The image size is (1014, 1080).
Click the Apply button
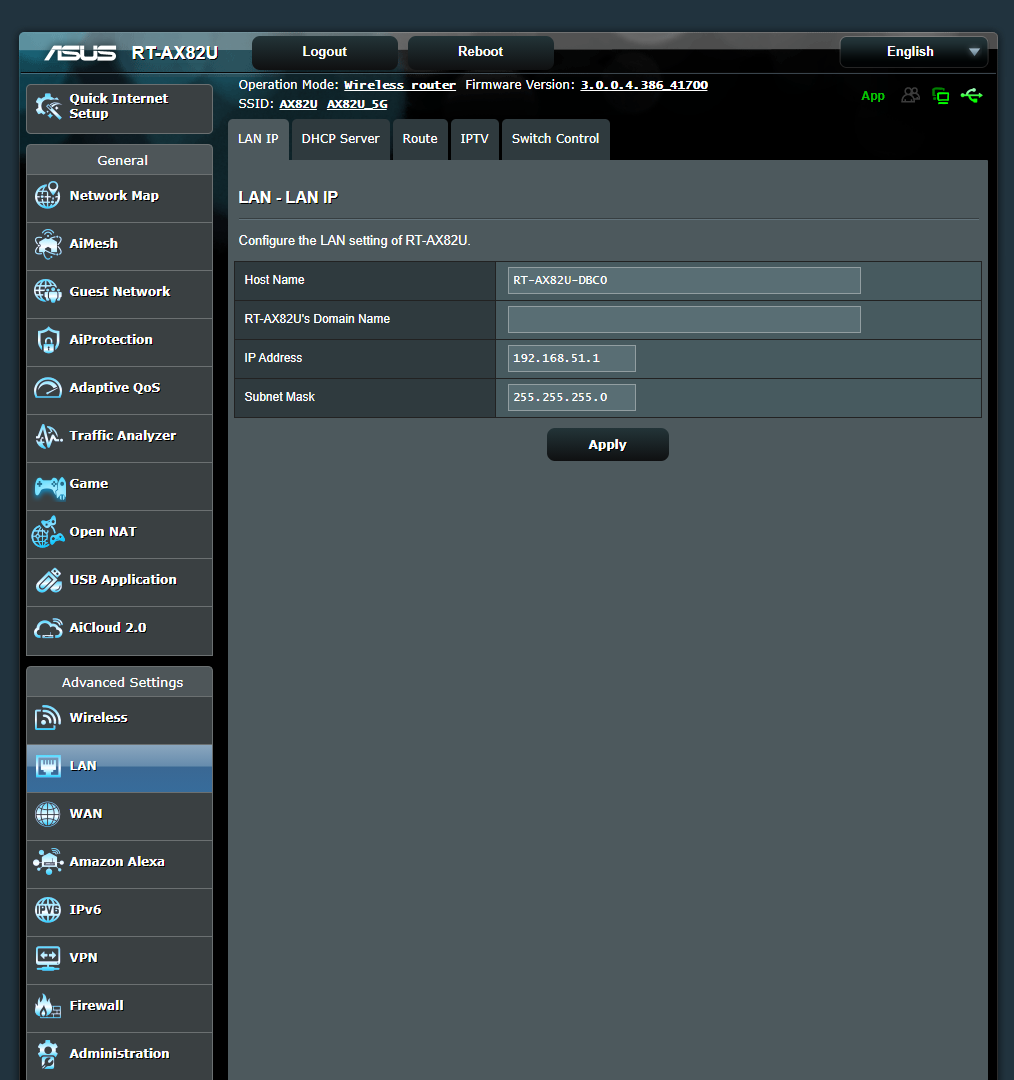point(608,445)
